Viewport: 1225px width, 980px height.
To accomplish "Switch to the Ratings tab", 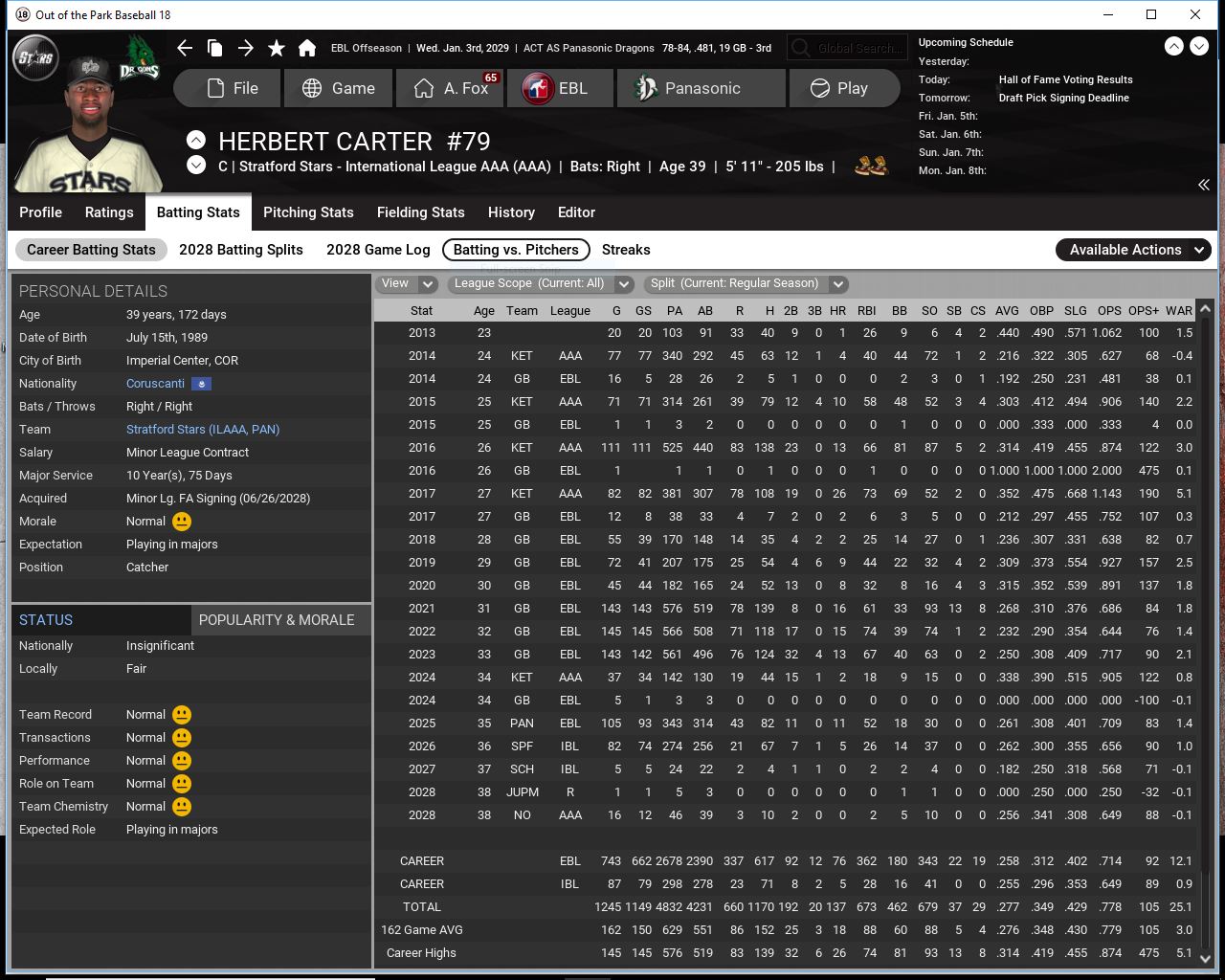I will [x=109, y=212].
